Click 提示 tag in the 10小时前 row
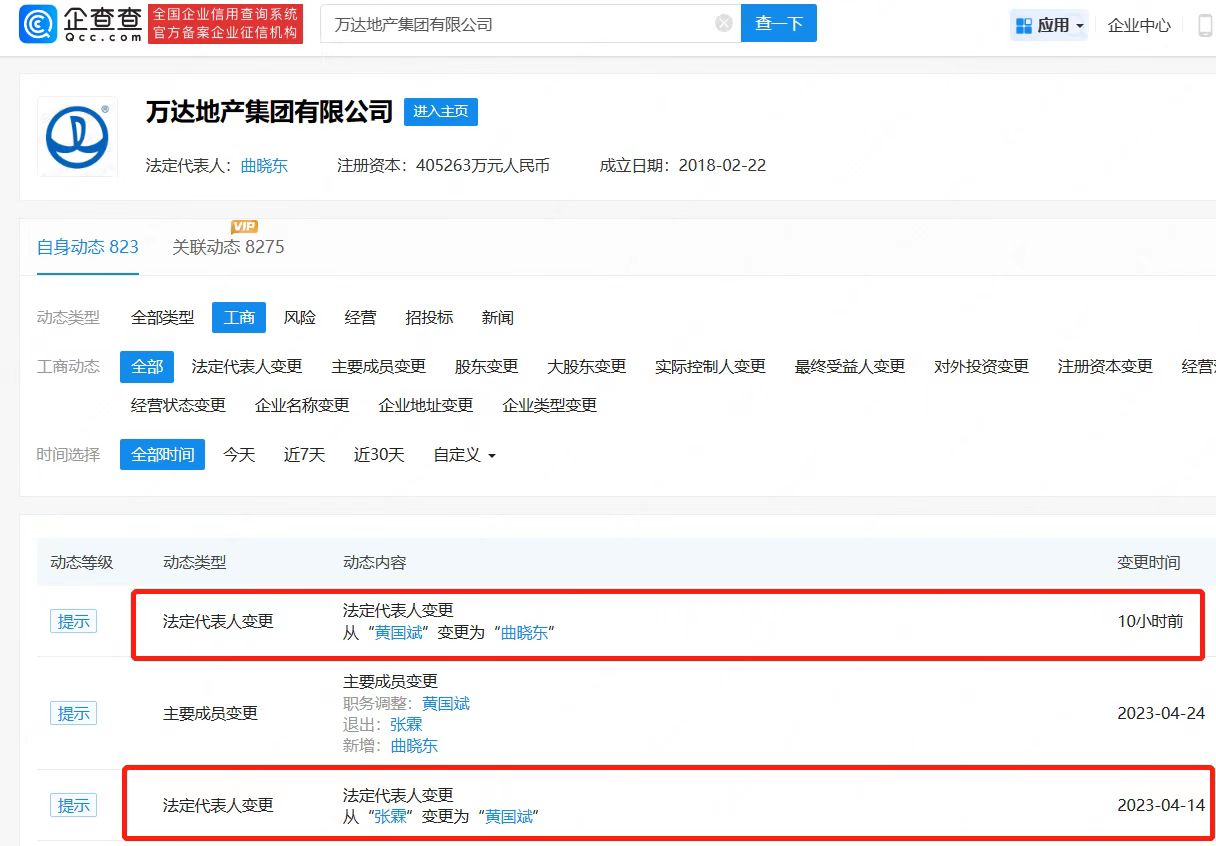Image resolution: width=1216 pixels, height=846 pixels. pos(74,621)
